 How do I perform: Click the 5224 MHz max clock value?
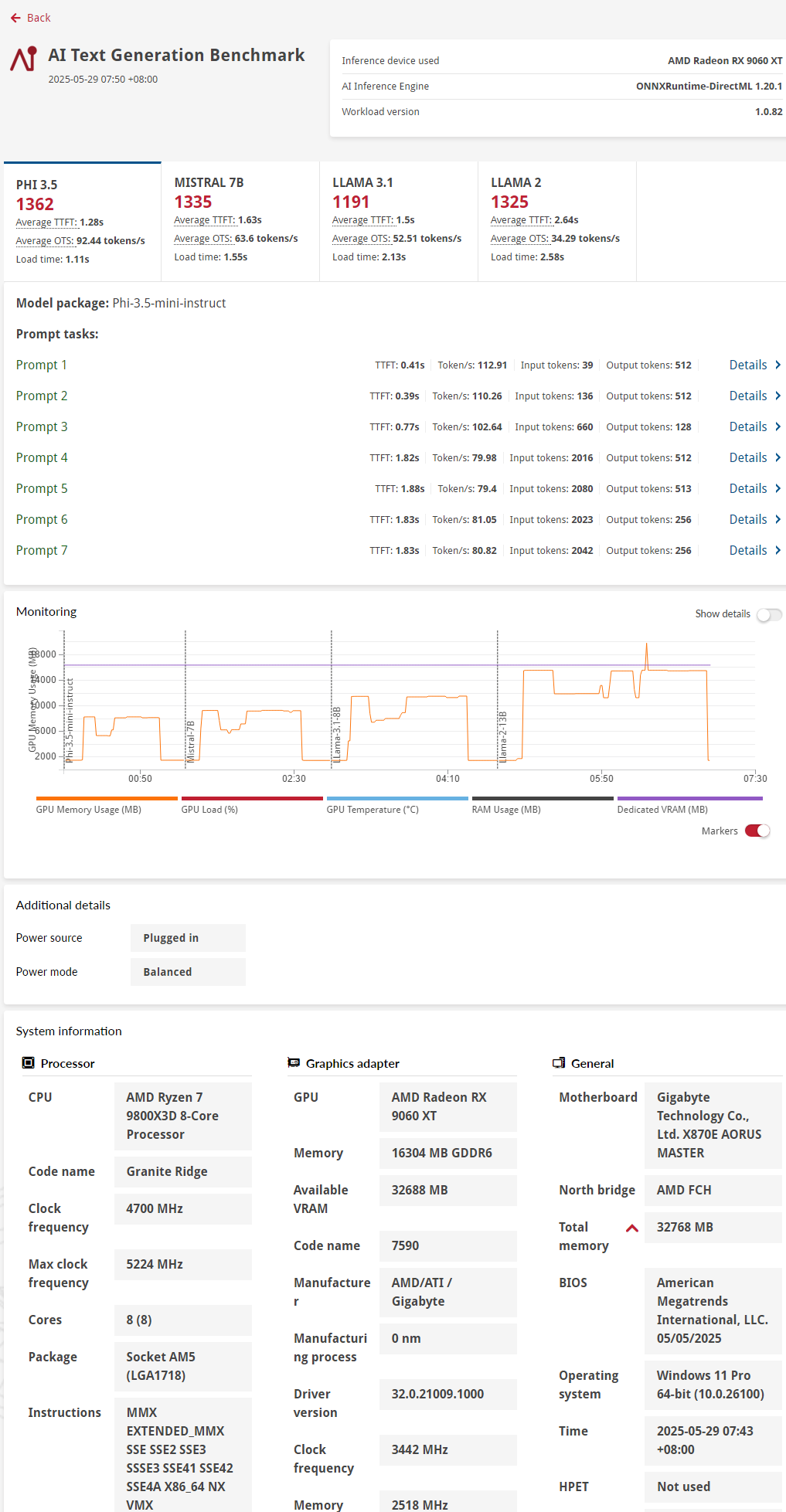183,1264
